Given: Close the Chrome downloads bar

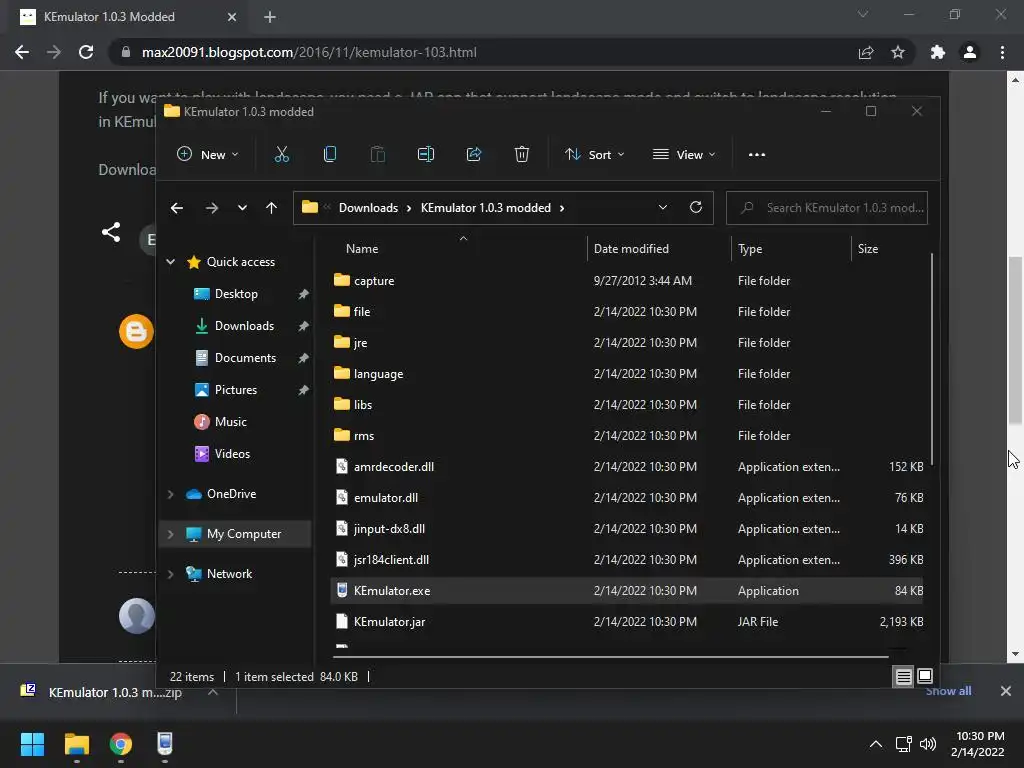Looking at the screenshot, I should click(x=1006, y=691).
